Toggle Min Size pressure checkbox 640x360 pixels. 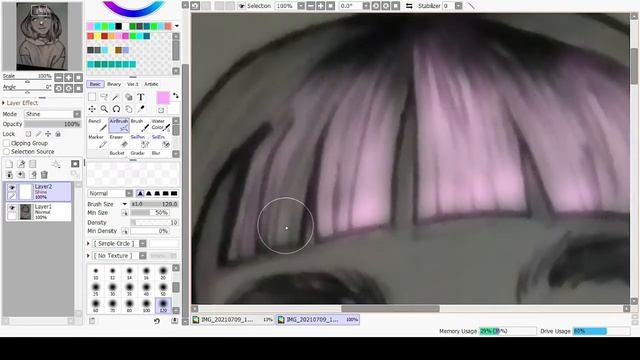124,213
